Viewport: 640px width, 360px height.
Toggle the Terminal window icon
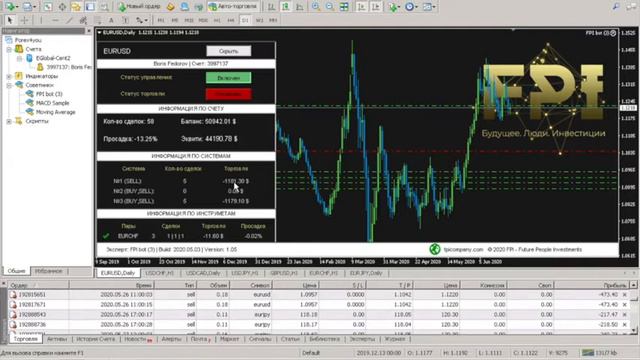click(x=90, y=7)
